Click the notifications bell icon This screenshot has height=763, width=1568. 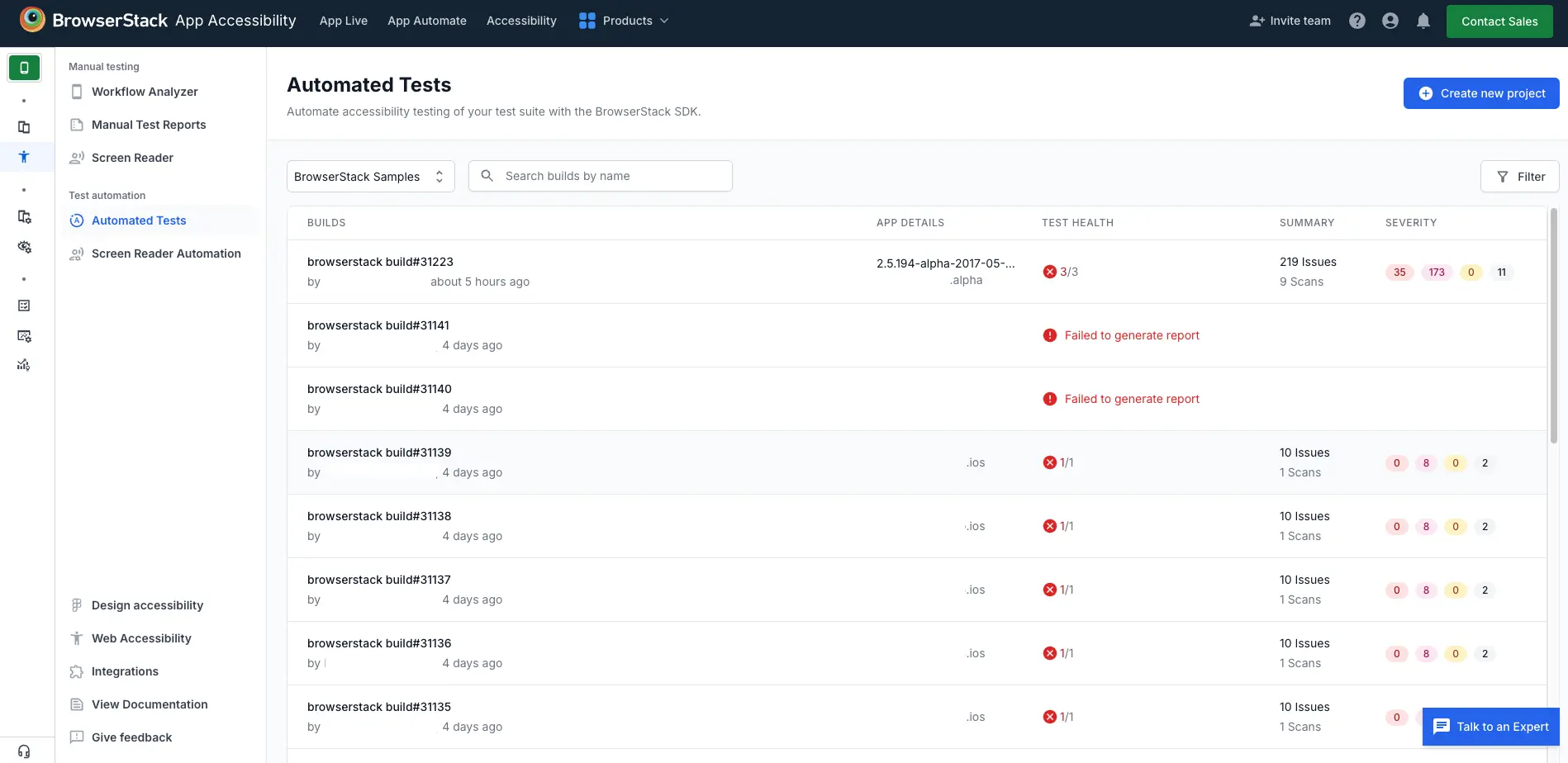(x=1423, y=21)
